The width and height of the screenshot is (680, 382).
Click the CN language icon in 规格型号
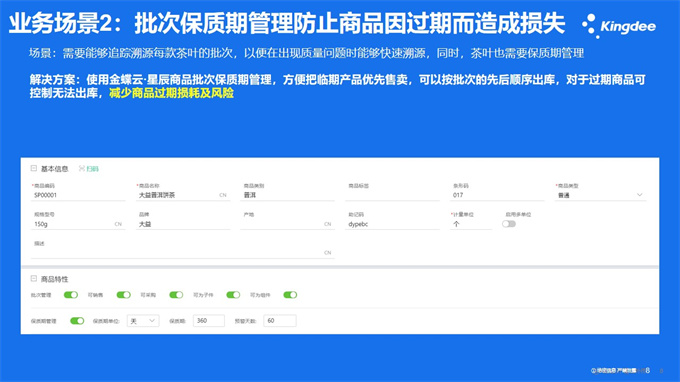point(118,224)
